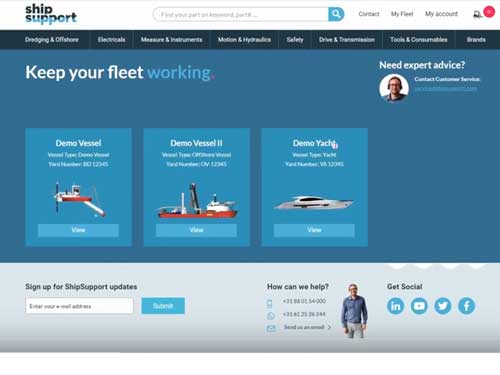
Task: Click the search magnifier icon
Action: coord(336,14)
